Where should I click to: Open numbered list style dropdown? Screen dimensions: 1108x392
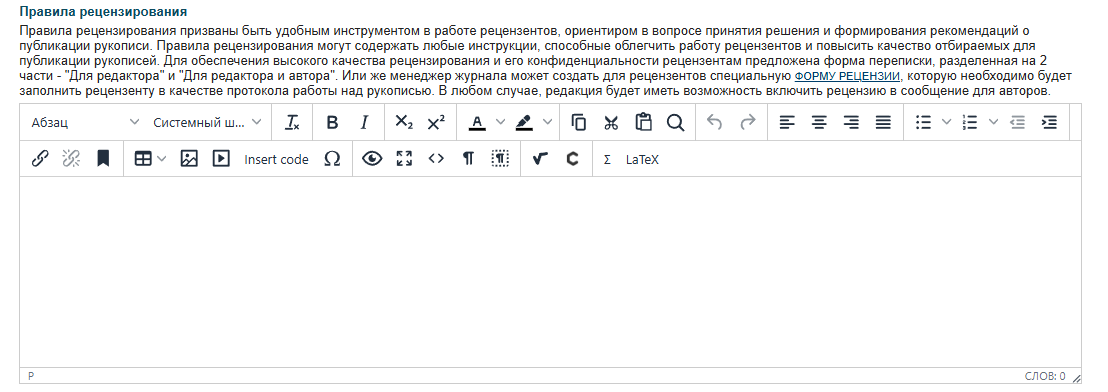coord(993,123)
